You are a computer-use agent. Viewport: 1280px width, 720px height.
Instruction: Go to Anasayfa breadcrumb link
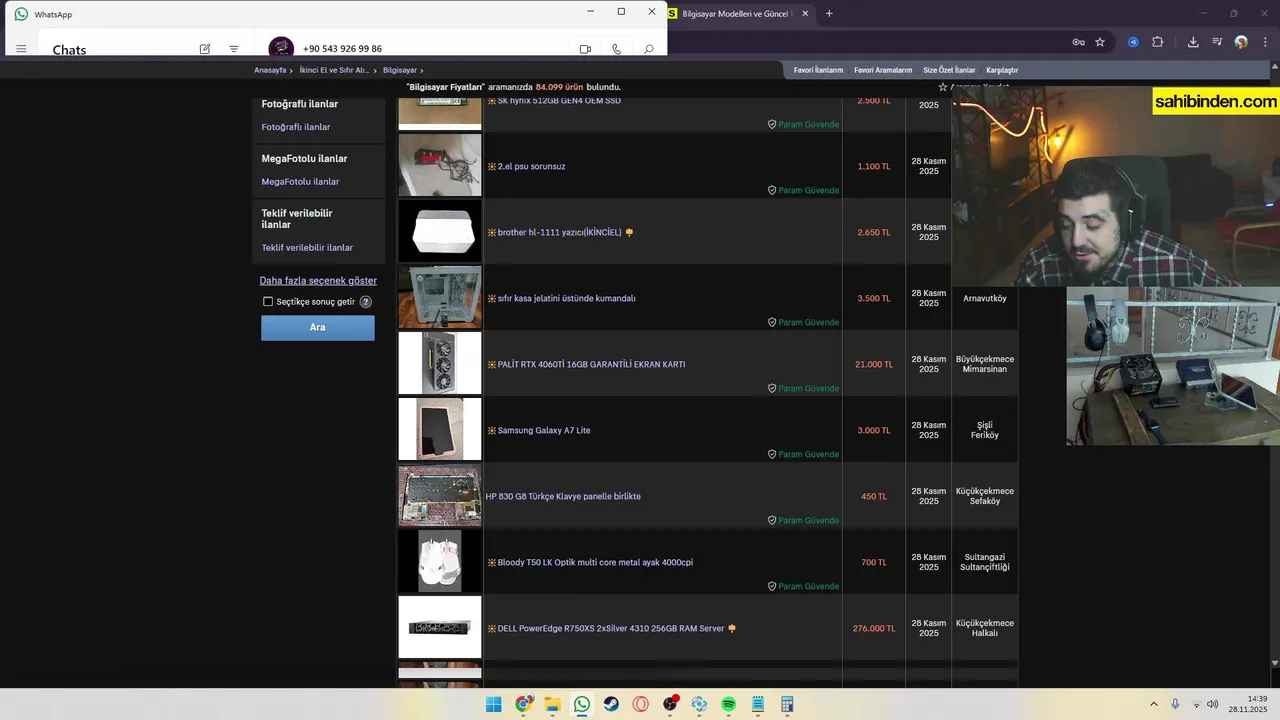pyautogui.click(x=270, y=70)
